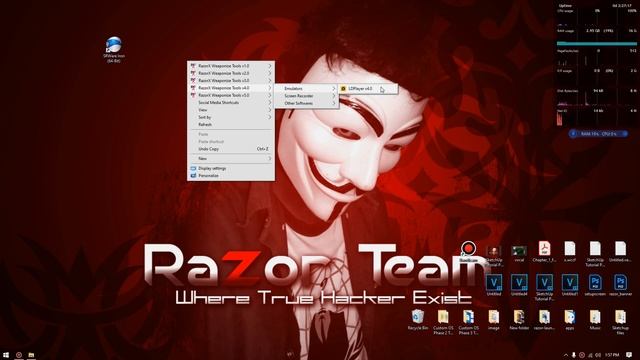Image resolution: width=640 pixels, height=360 pixels.
Task: Expand the View submenu arrow
Action: point(270,110)
